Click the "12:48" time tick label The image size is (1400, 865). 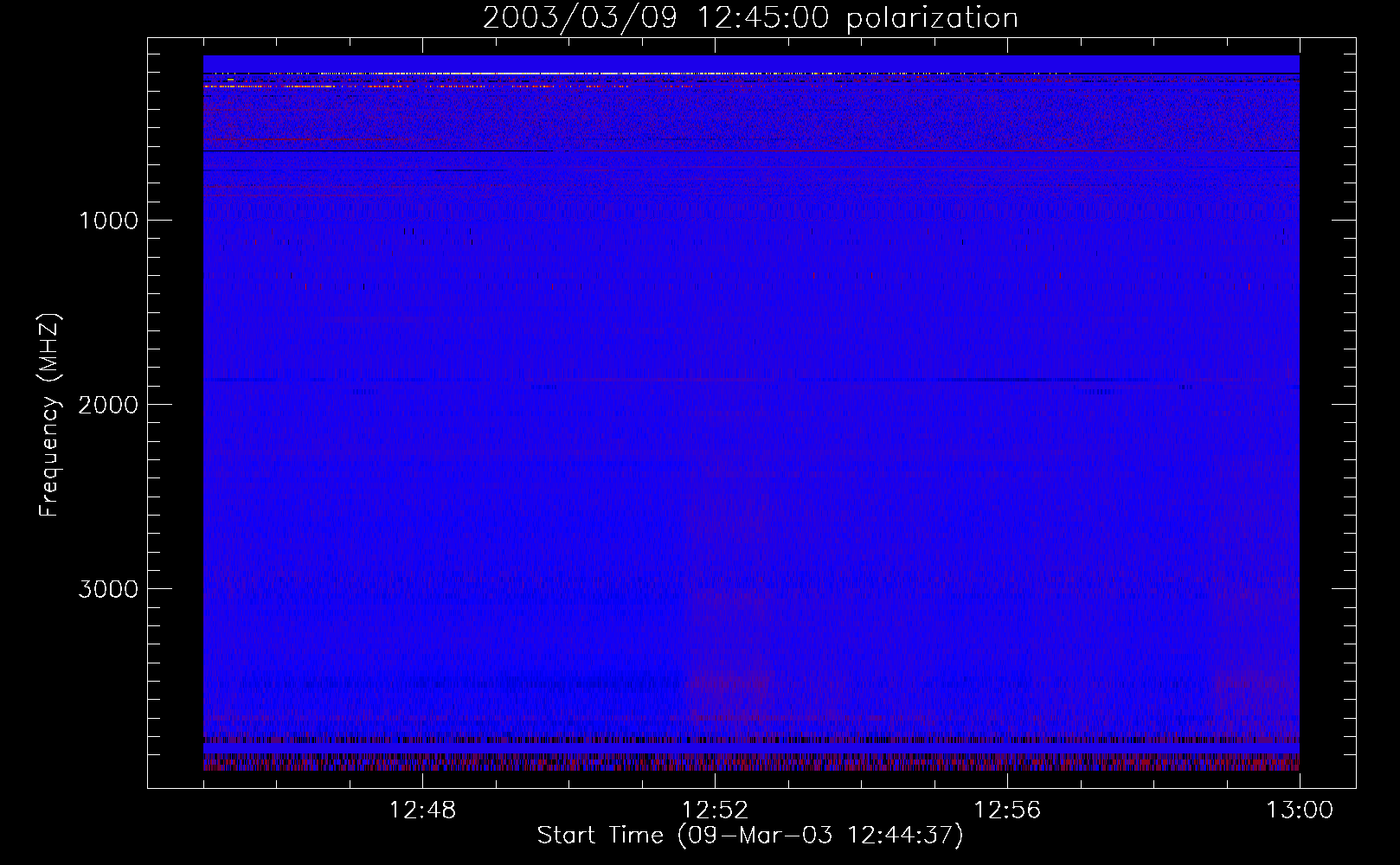point(422,811)
